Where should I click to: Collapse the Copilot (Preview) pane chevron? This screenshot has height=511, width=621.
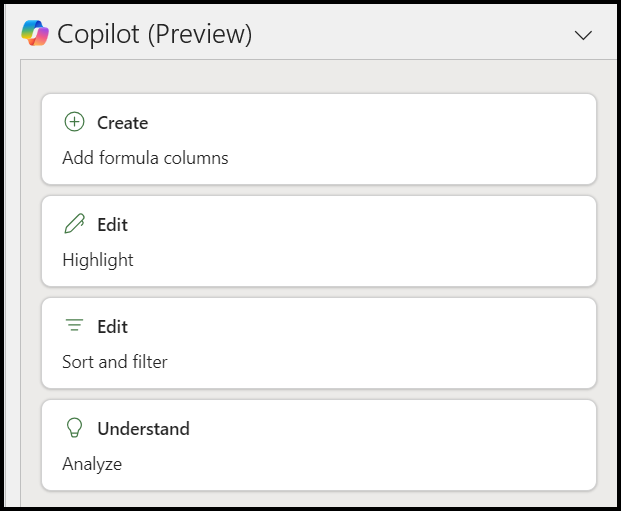tap(583, 35)
